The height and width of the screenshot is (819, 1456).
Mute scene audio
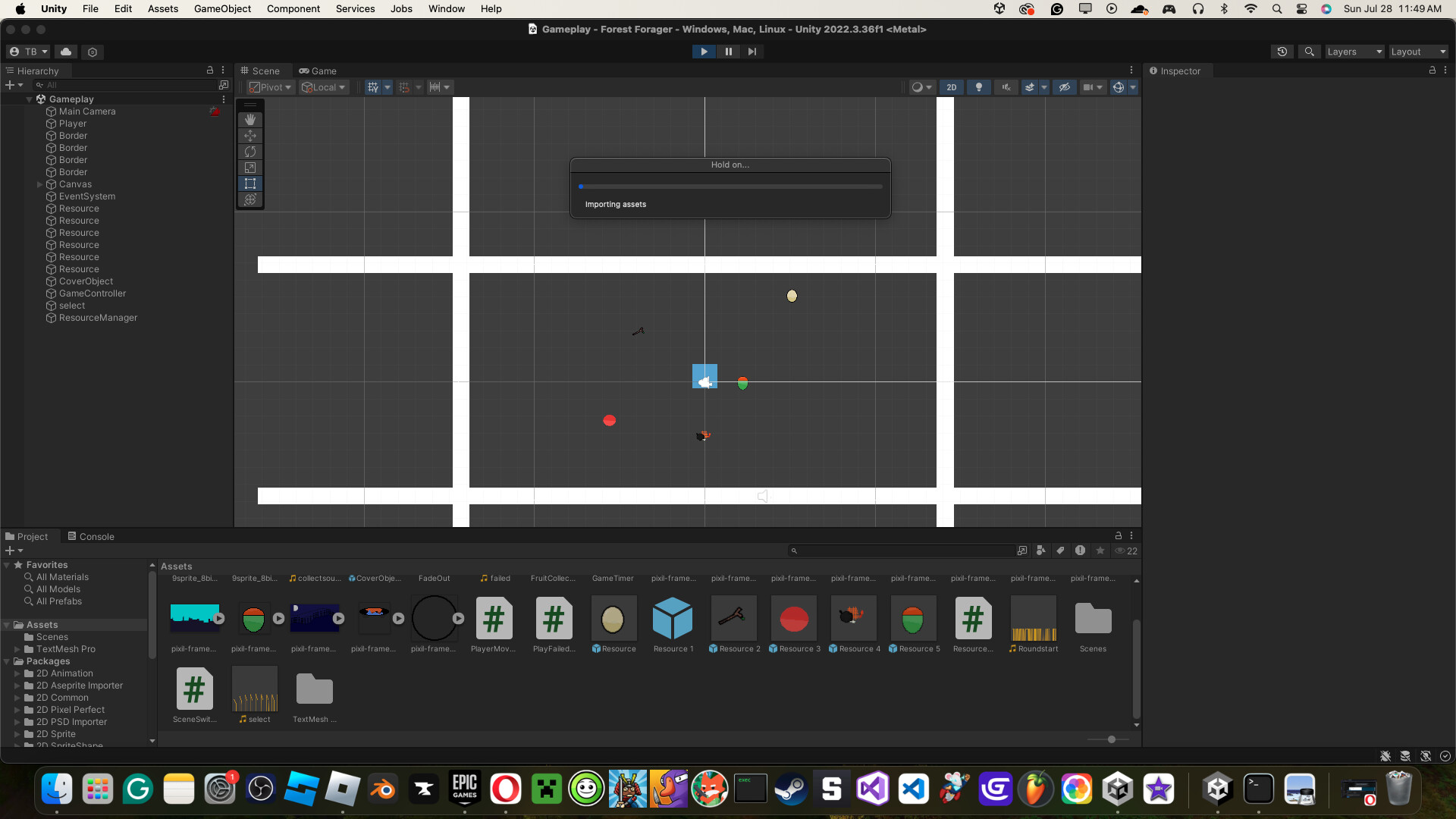coord(1005,87)
